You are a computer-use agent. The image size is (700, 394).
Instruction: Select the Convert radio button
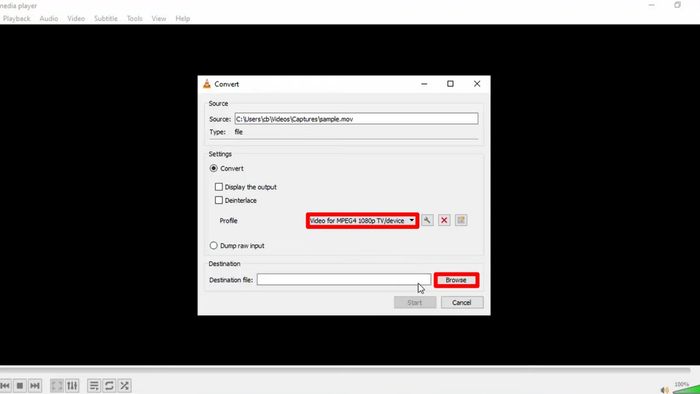tap(214, 168)
